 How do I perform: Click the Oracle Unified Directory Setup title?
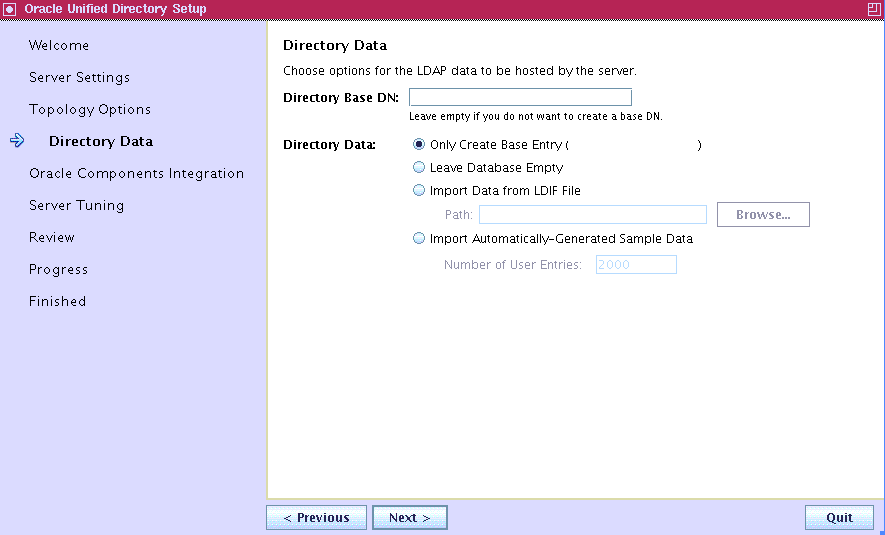tap(115, 9)
